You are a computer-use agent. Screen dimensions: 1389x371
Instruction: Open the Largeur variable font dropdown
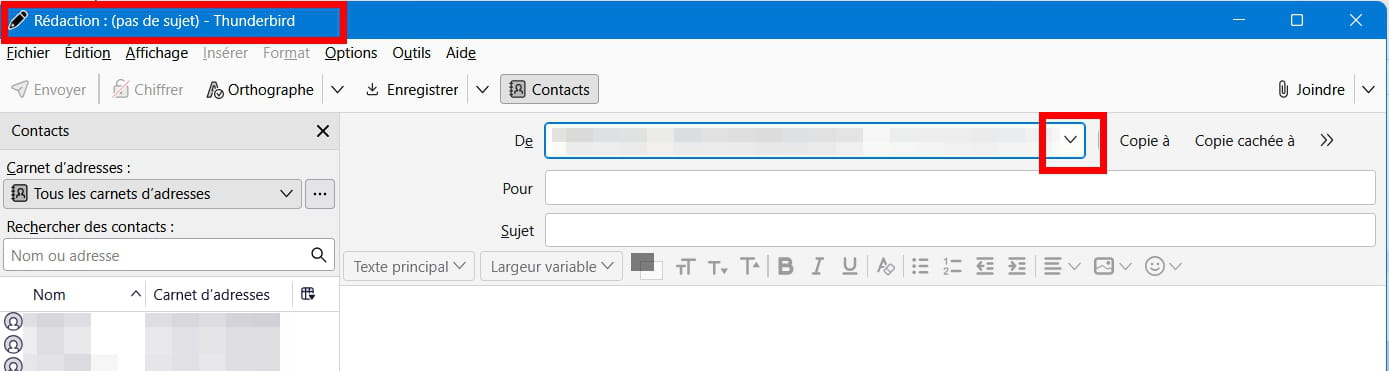[551, 266]
